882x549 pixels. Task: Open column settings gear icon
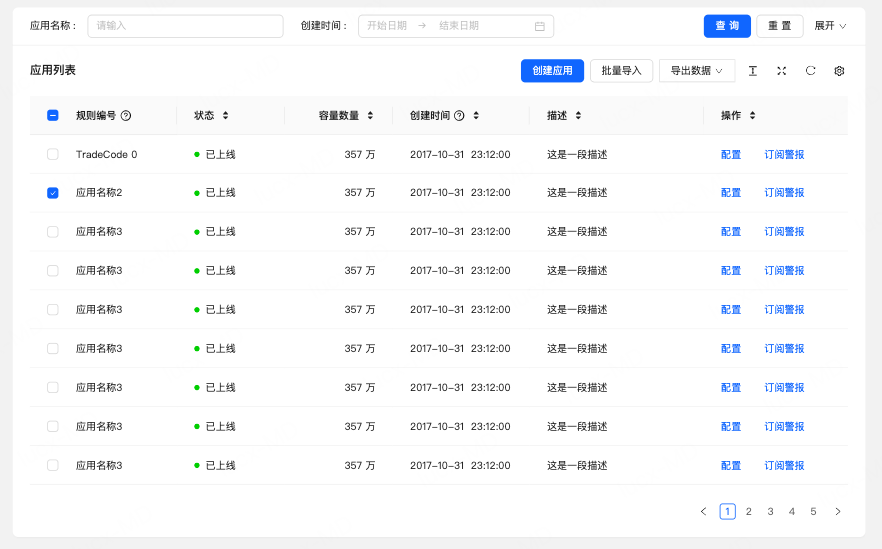[839, 71]
